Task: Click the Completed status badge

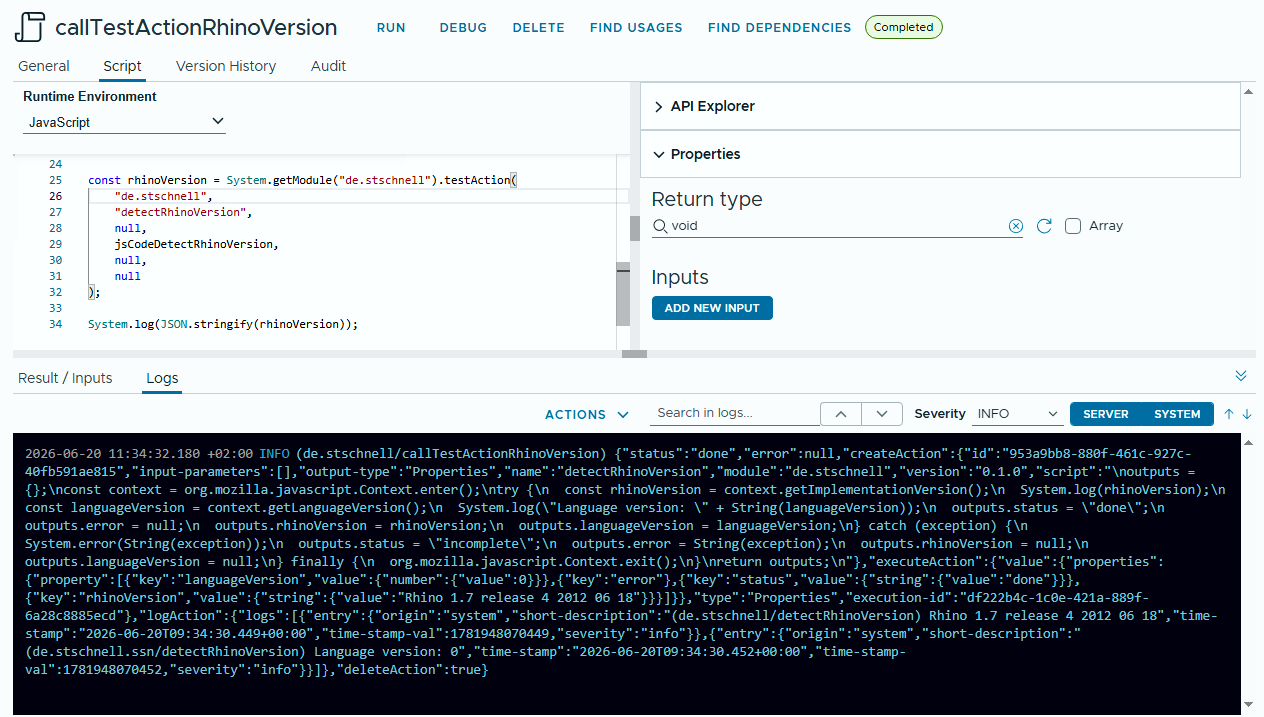Action: [903, 28]
